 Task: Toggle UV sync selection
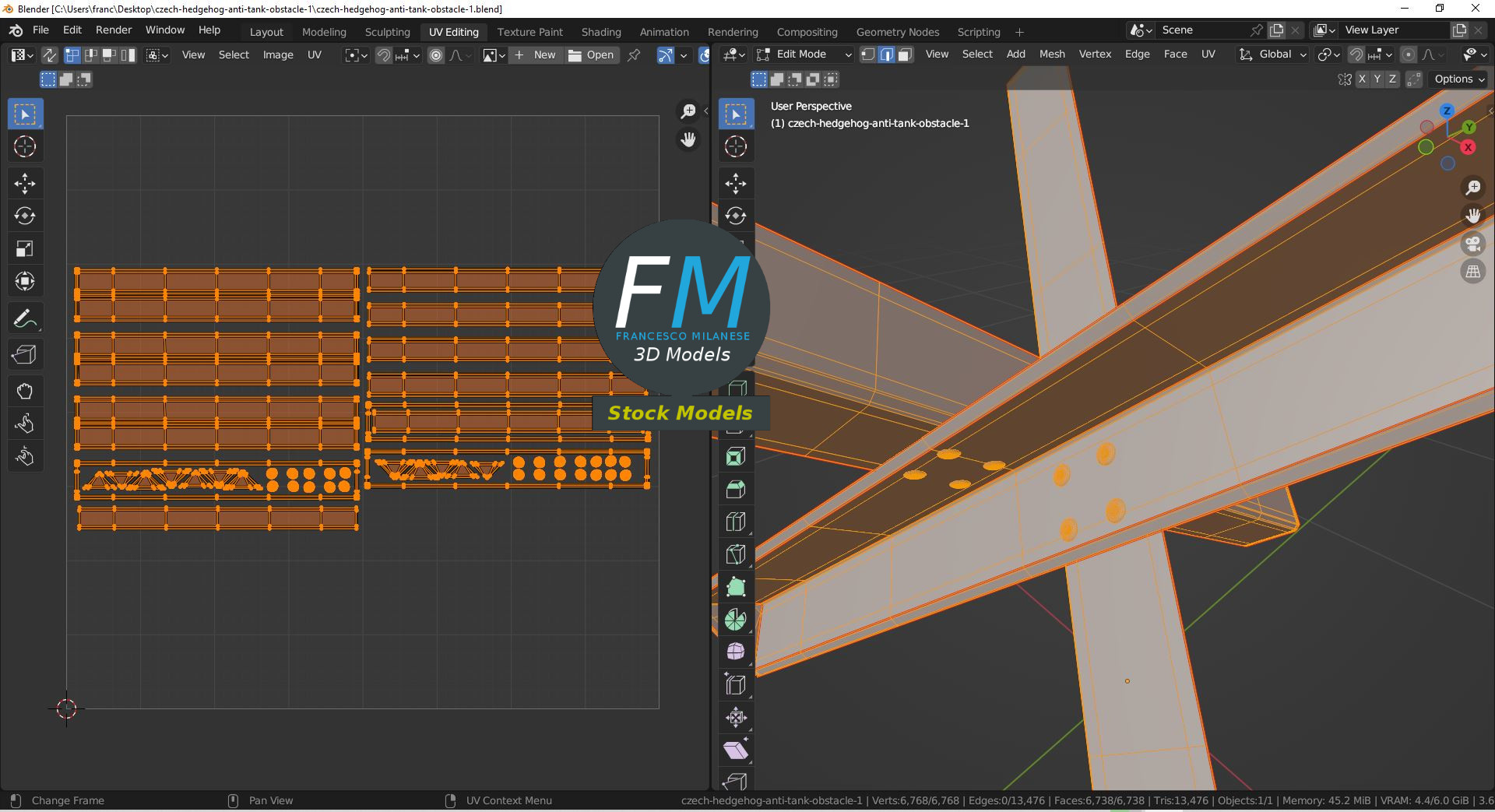[49, 55]
